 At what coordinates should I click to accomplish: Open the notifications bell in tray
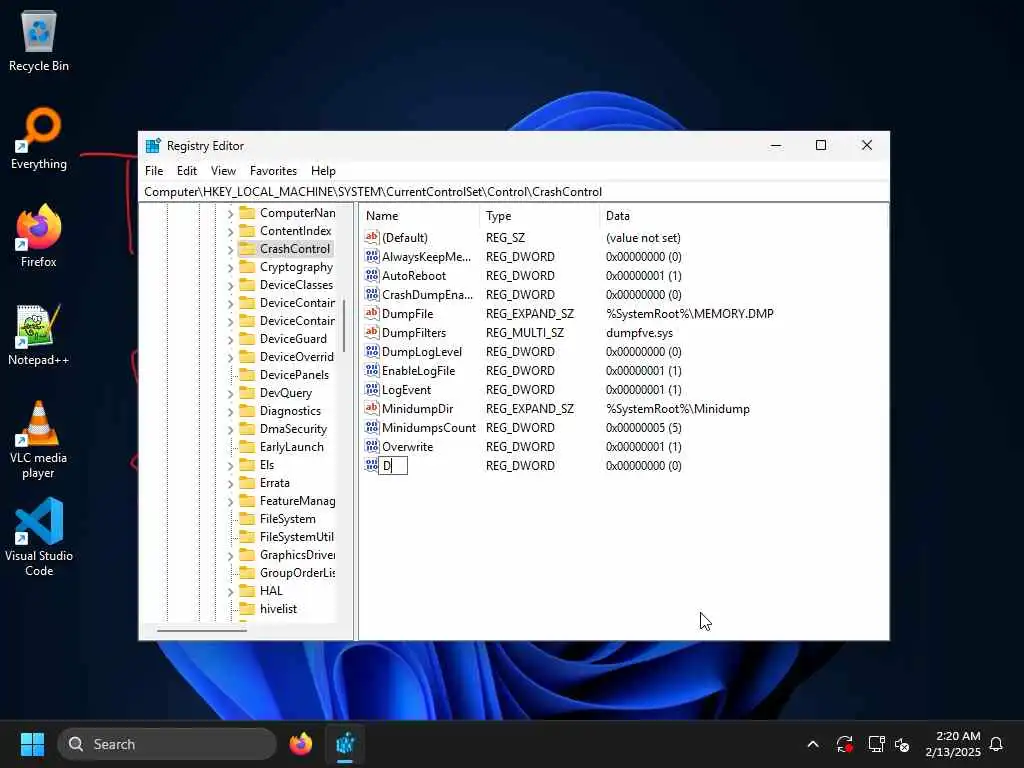tap(996, 744)
